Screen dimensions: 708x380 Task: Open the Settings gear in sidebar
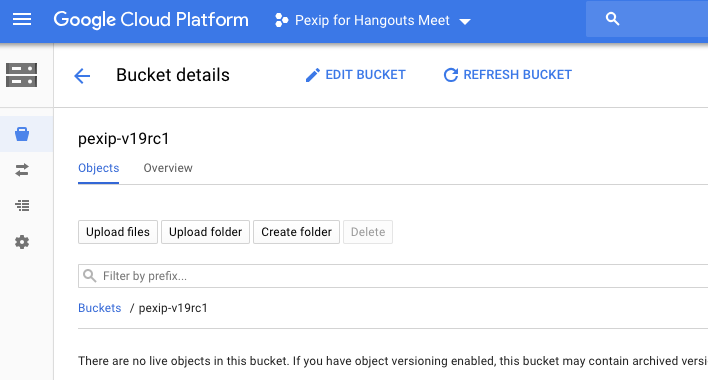point(22,242)
